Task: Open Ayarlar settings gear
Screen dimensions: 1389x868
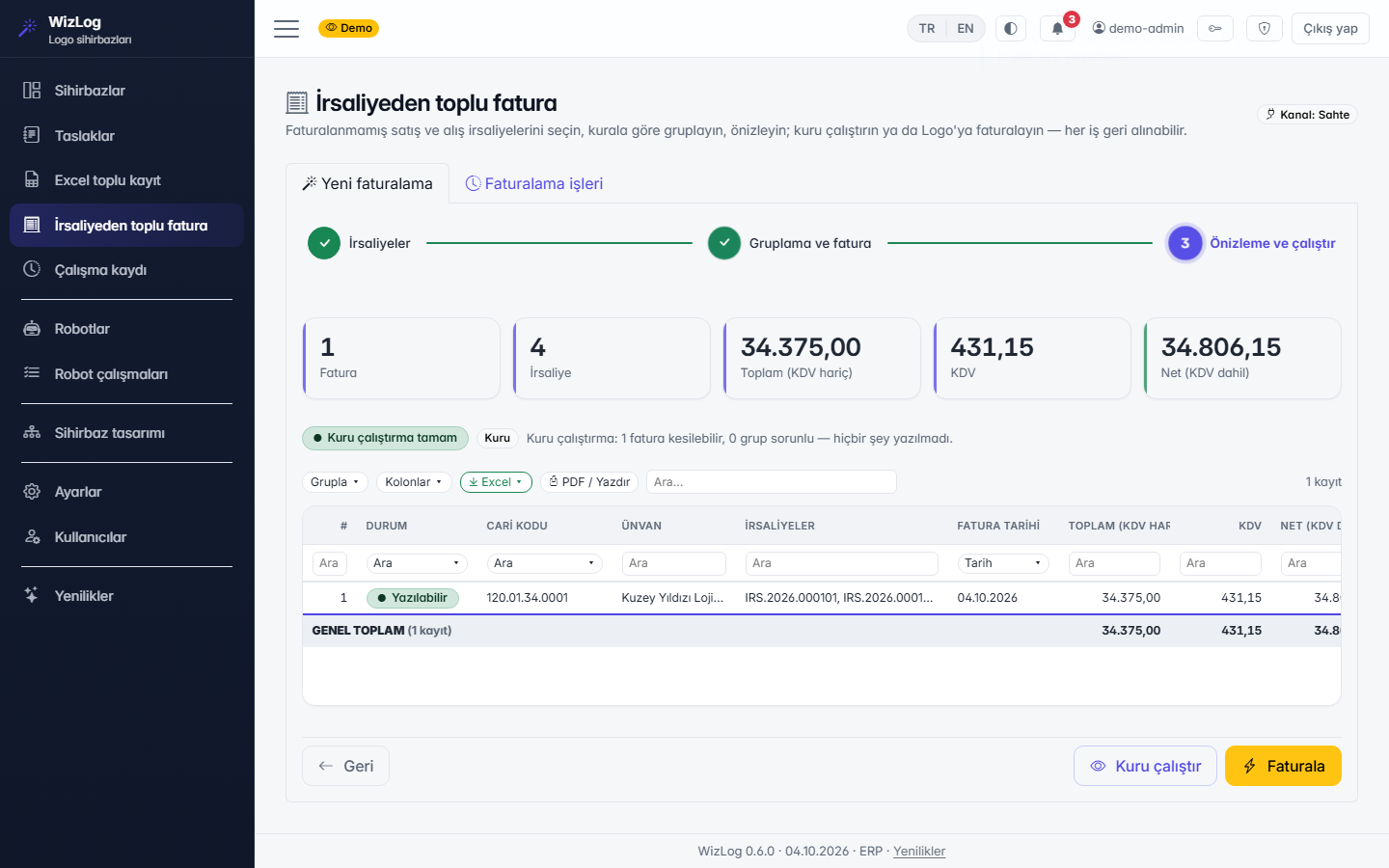Action: (126, 492)
